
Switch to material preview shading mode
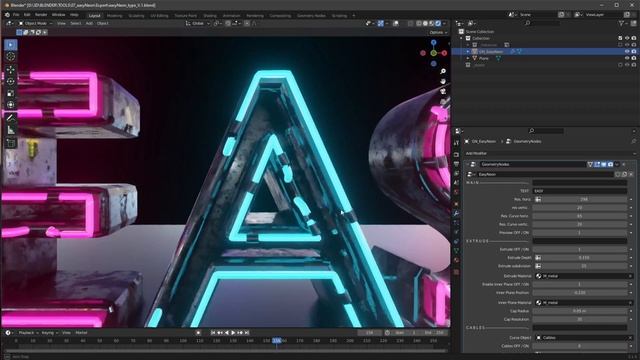click(x=431, y=24)
